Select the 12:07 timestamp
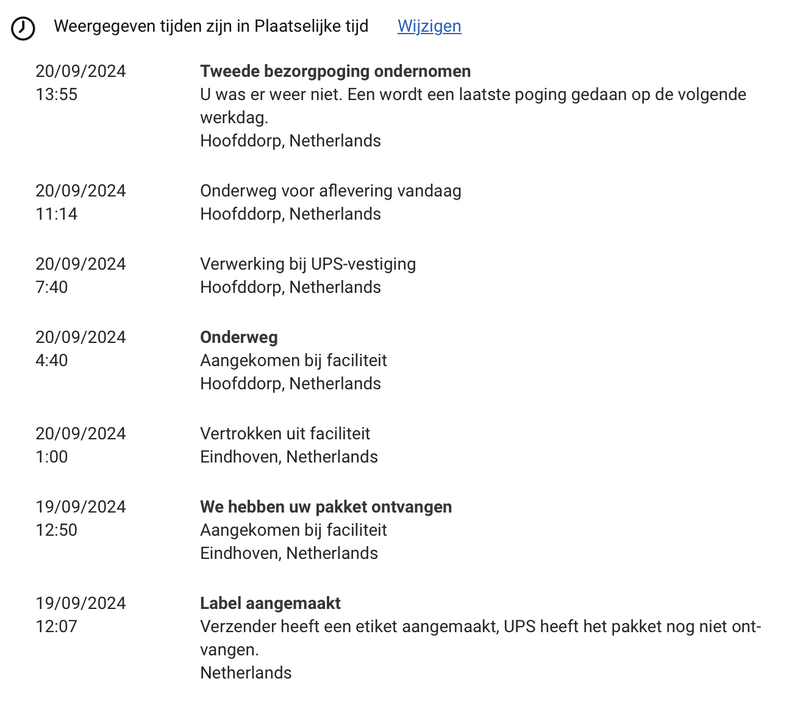Viewport: 800px width, 720px height. click(x=56, y=627)
